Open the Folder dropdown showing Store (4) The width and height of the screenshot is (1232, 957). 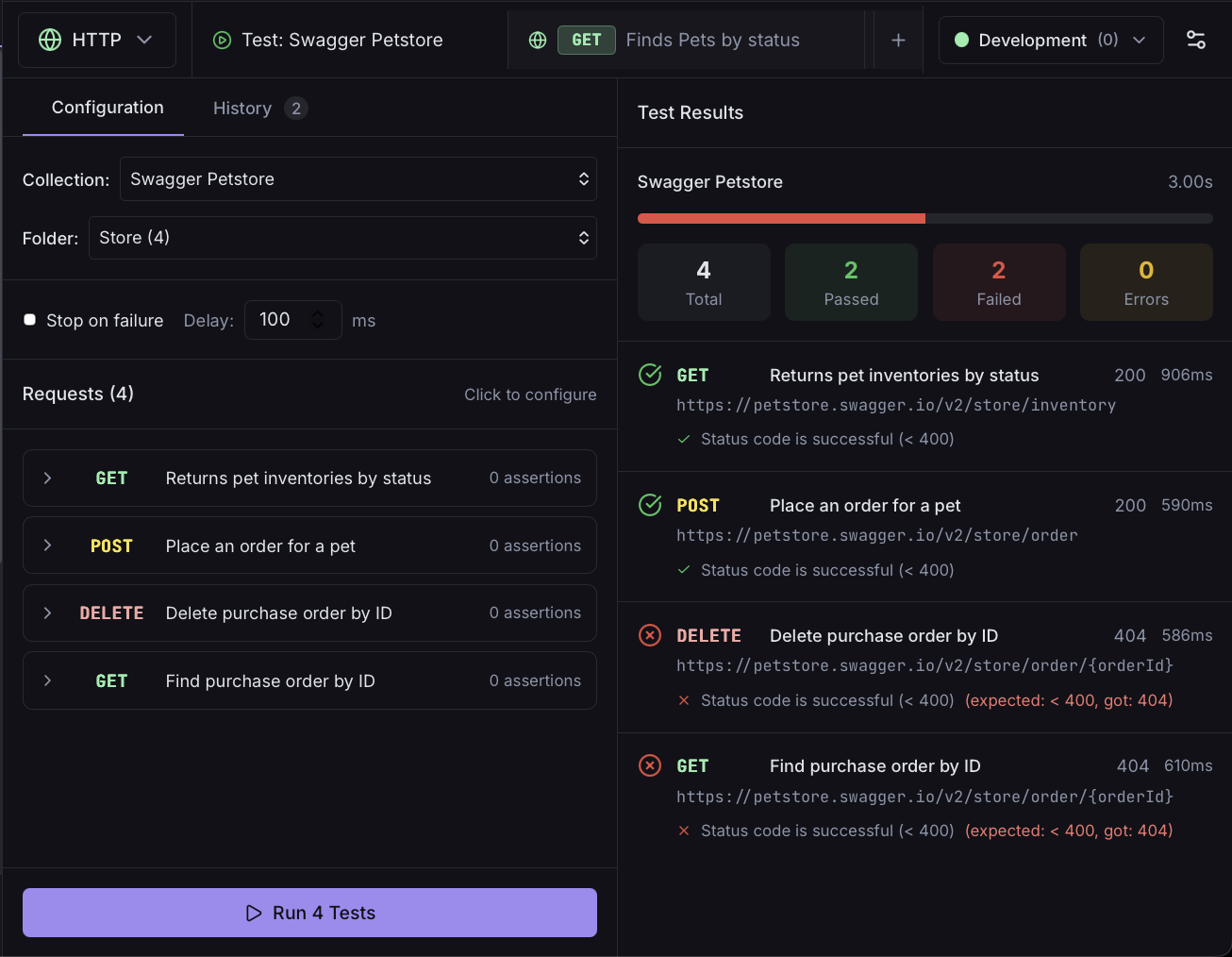[x=342, y=238]
